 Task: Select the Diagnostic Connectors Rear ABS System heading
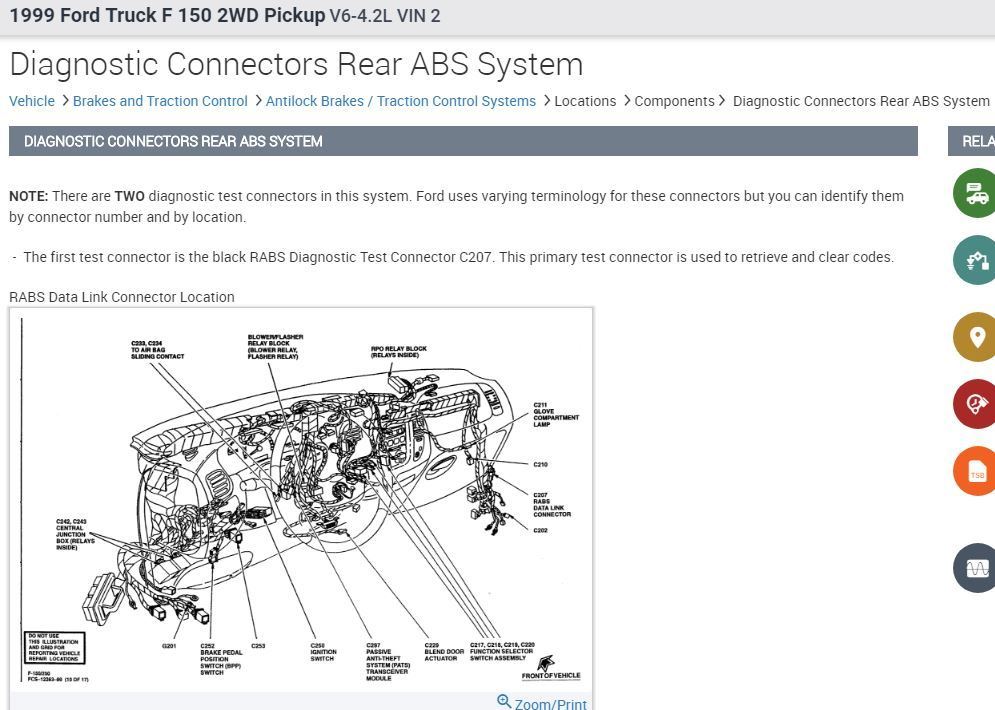tap(296, 64)
